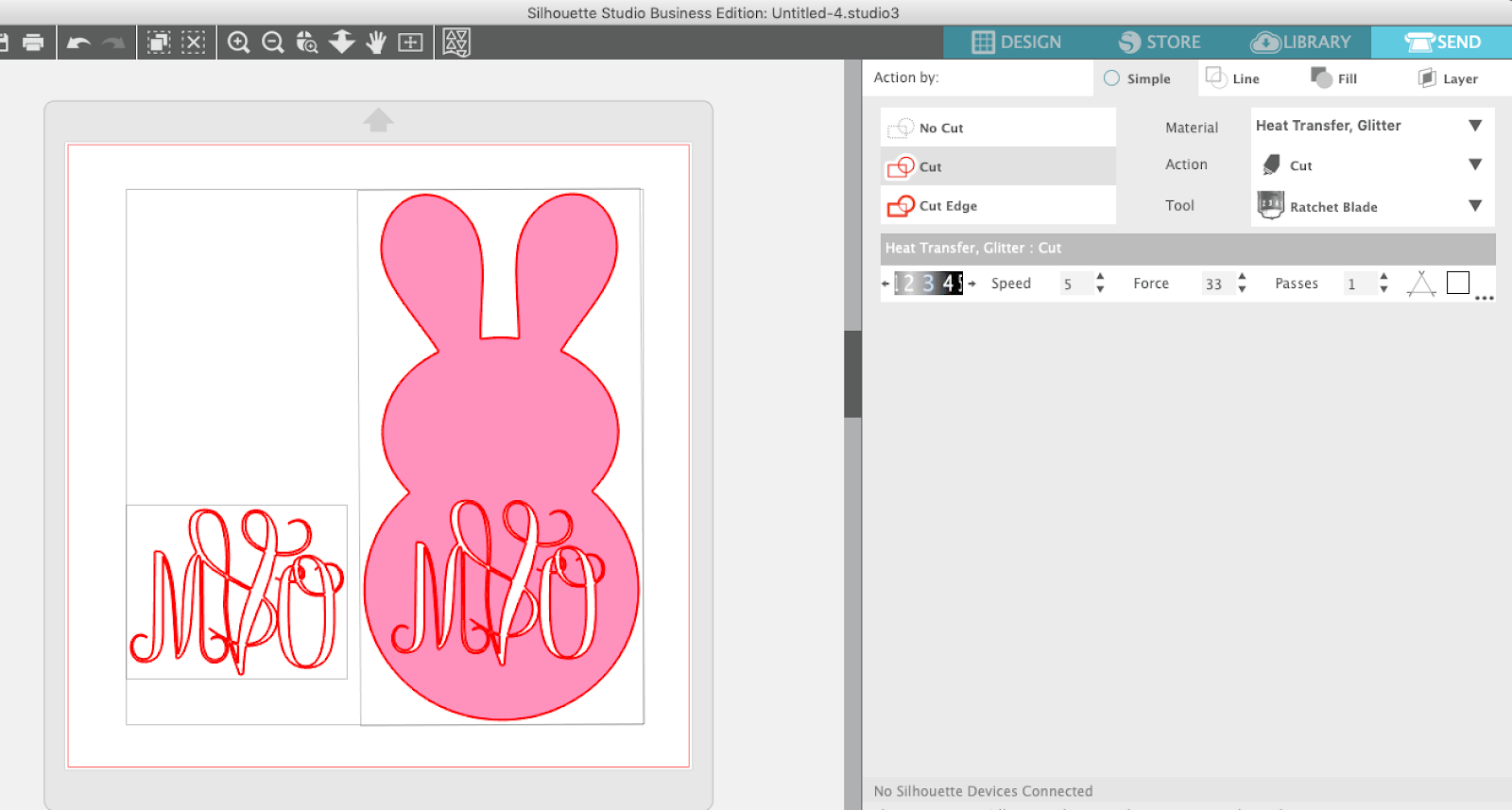Select the Pan hand tool
Viewport: 1512px width, 810px height.
[376, 43]
